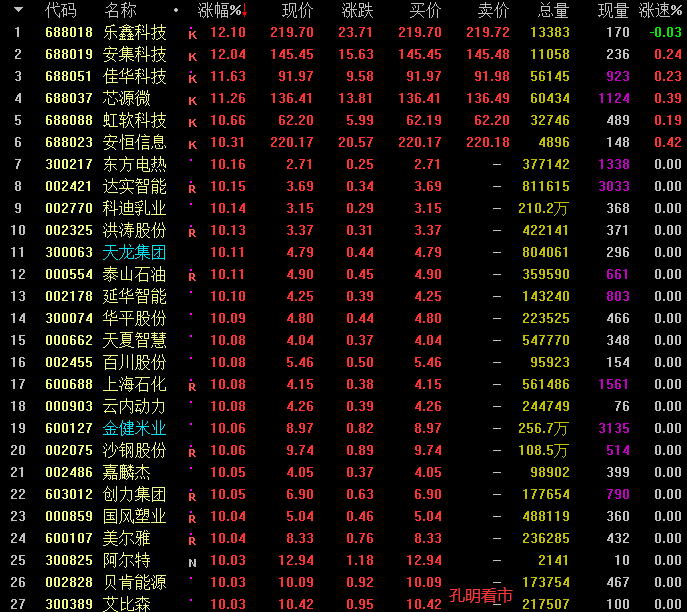Select stock 芯源微
687x612 pixels.
127,98
